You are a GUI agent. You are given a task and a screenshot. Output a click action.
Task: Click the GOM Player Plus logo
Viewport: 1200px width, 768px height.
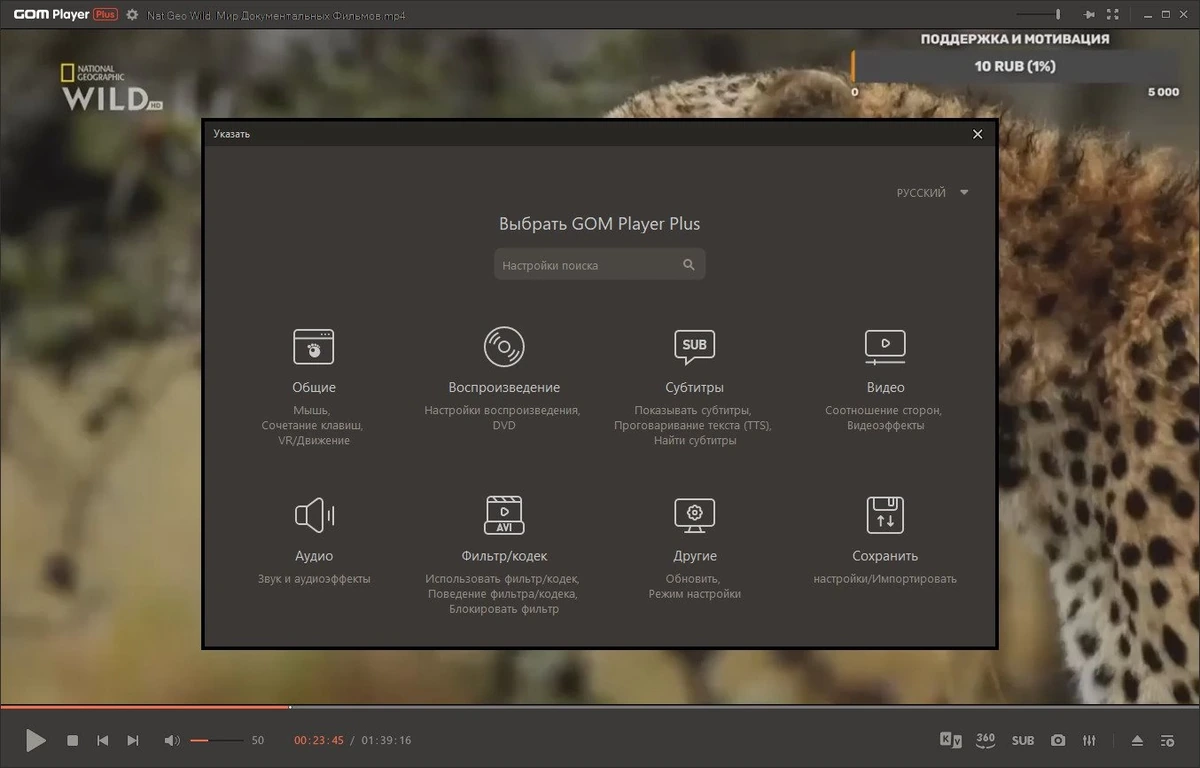click(x=65, y=15)
